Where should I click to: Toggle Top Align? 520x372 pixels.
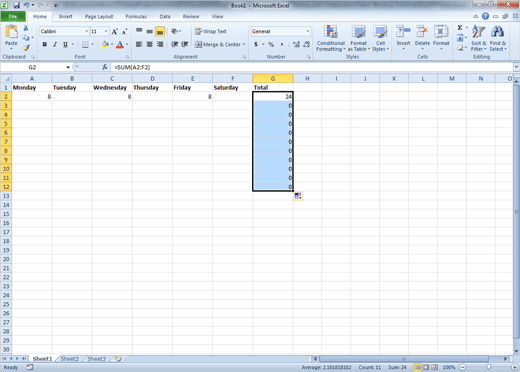139,31
